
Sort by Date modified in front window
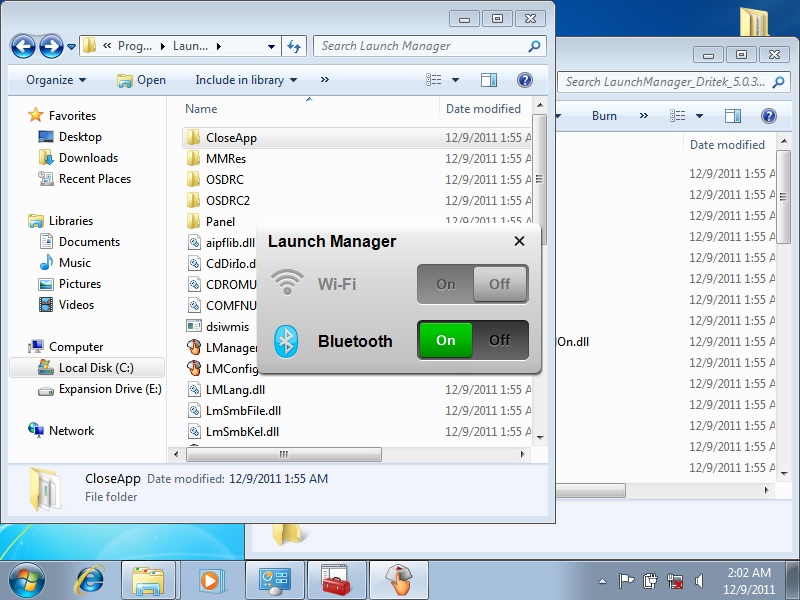[483, 109]
